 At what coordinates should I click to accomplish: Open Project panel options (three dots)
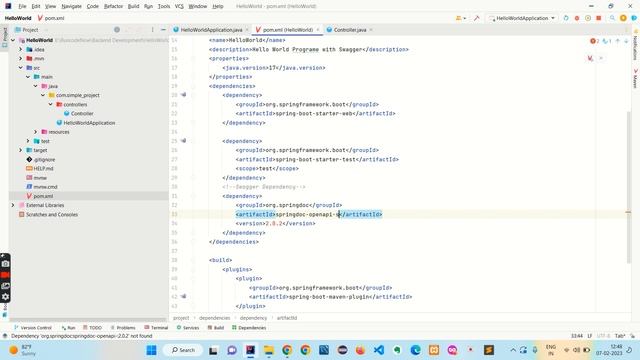coord(153,30)
